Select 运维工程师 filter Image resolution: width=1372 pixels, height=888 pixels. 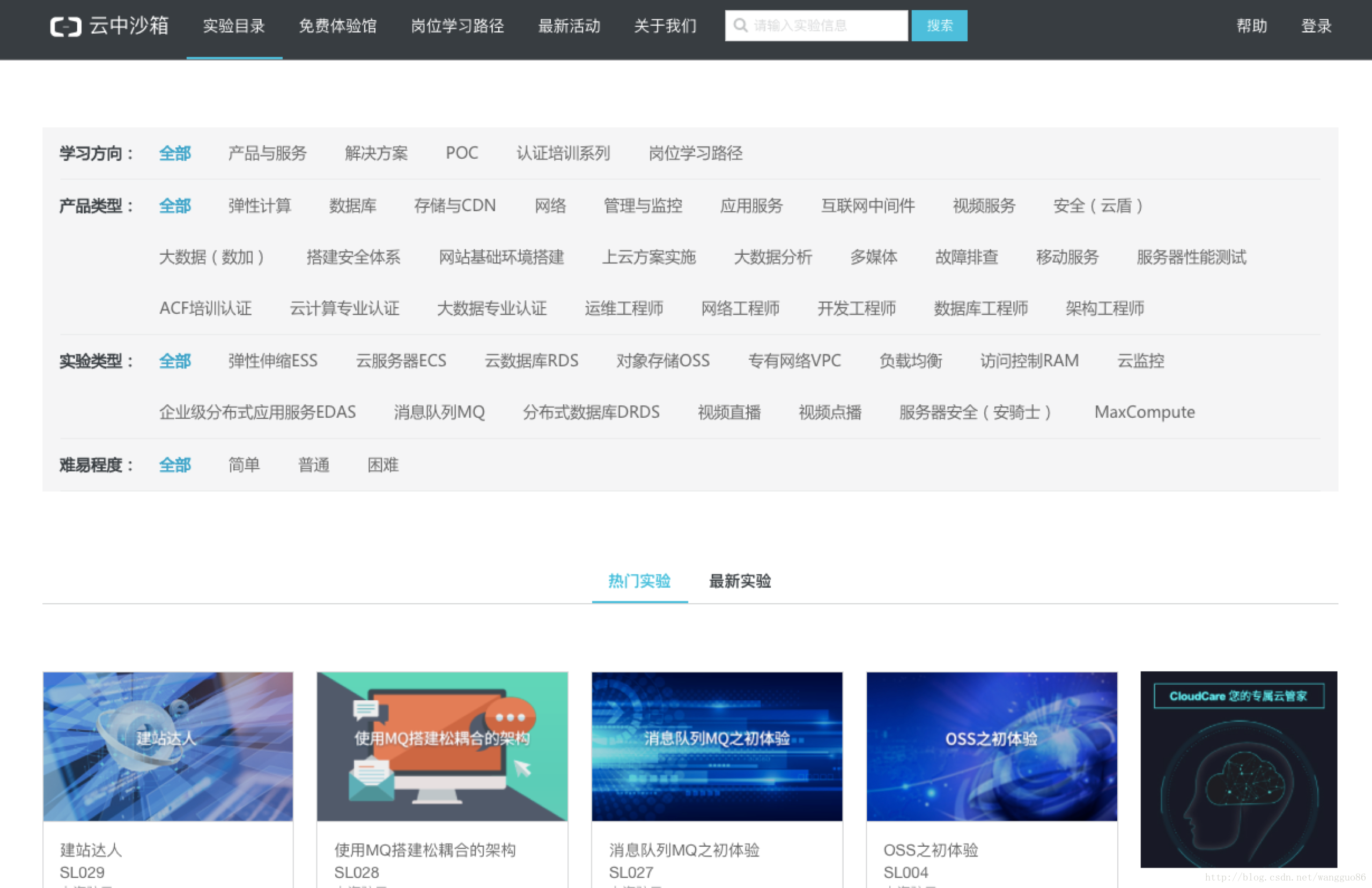[x=624, y=308]
